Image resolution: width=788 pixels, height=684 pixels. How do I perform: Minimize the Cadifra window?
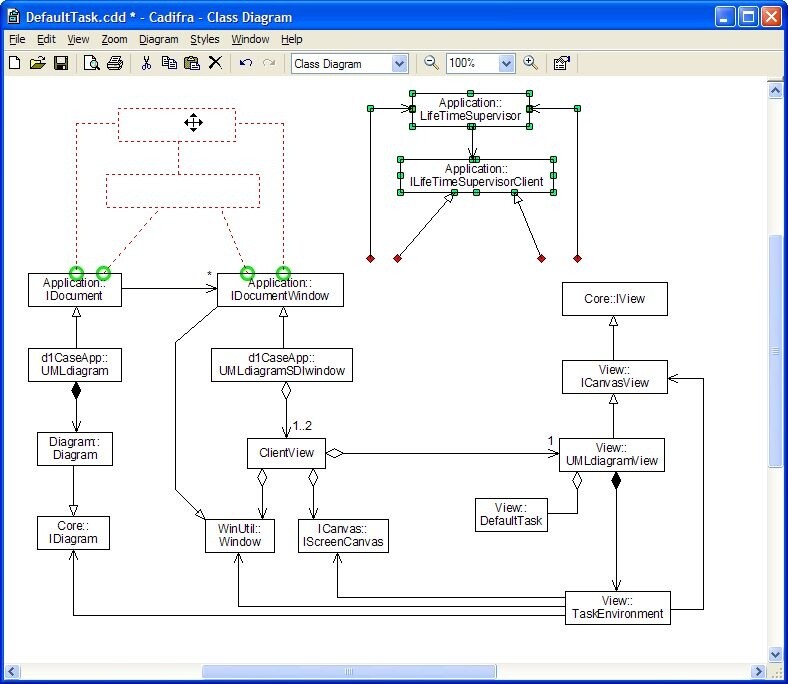(x=724, y=17)
